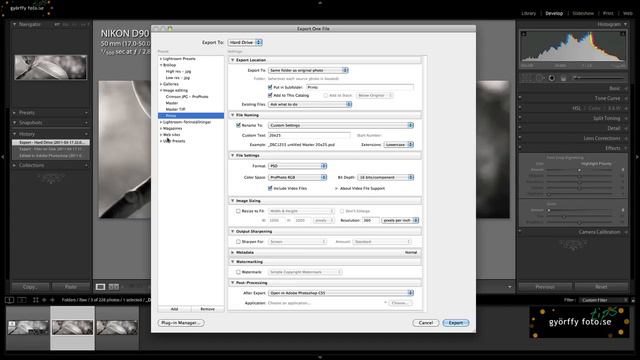640x360 pixels.
Task: Switch to the Web module
Action: pyautogui.click(x=628, y=13)
